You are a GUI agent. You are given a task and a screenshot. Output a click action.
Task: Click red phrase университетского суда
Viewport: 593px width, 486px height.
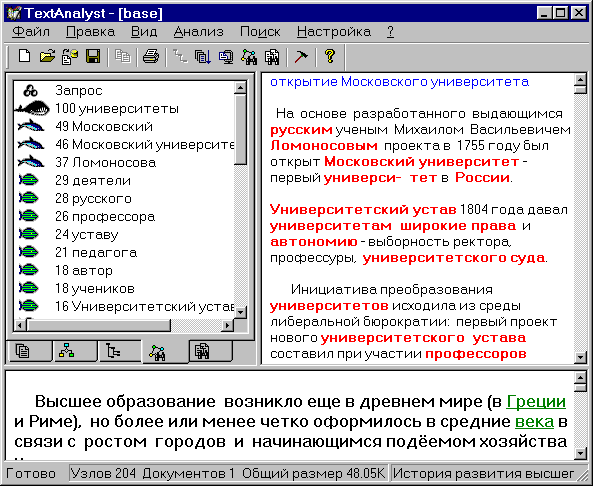coord(453,258)
